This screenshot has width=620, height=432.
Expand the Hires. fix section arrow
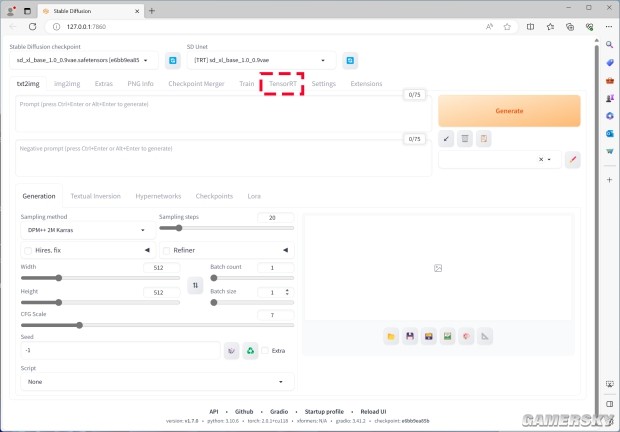[147, 250]
